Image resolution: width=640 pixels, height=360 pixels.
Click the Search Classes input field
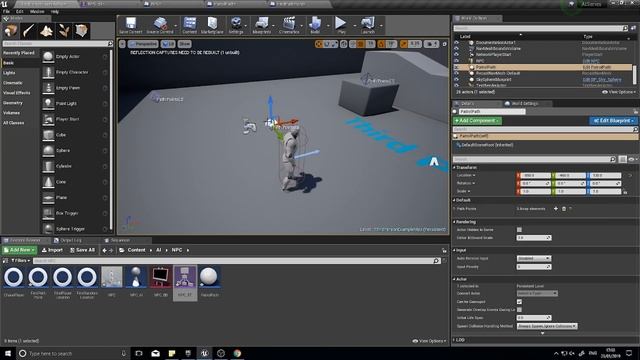click(57, 43)
